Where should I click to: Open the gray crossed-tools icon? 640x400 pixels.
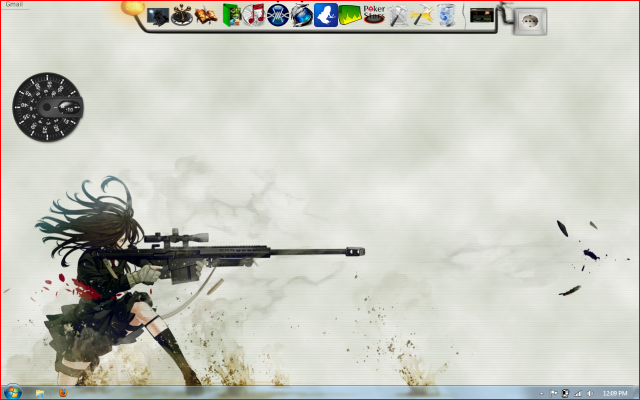pos(398,16)
